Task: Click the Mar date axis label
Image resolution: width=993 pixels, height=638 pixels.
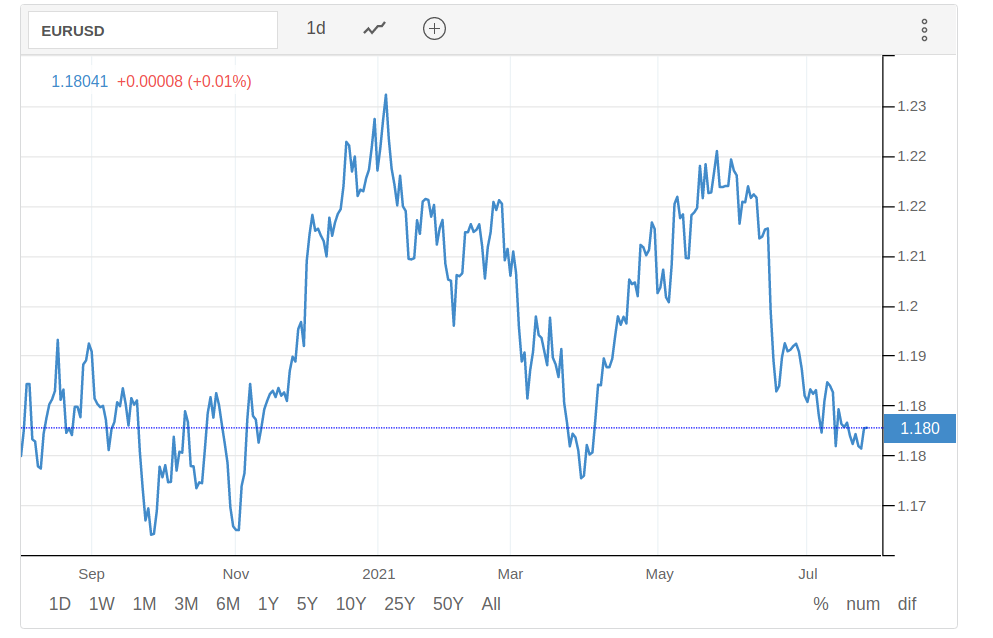Action: tap(510, 574)
